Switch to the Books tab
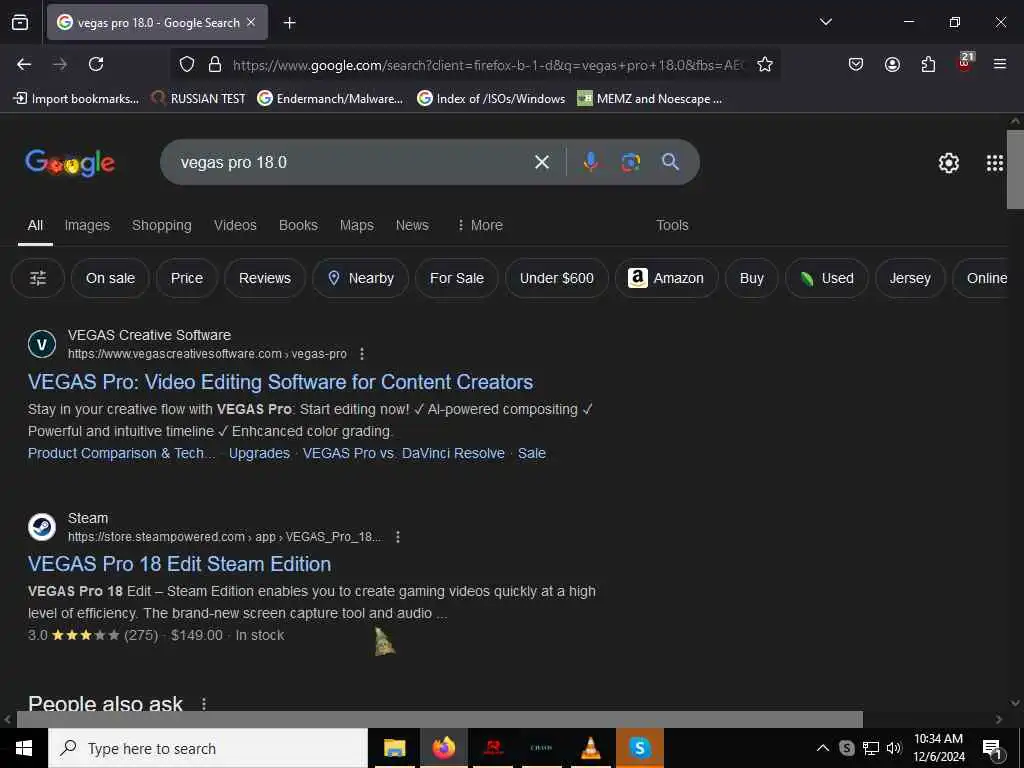The height and width of the screenshot is (768, 1024). (298, 225)
